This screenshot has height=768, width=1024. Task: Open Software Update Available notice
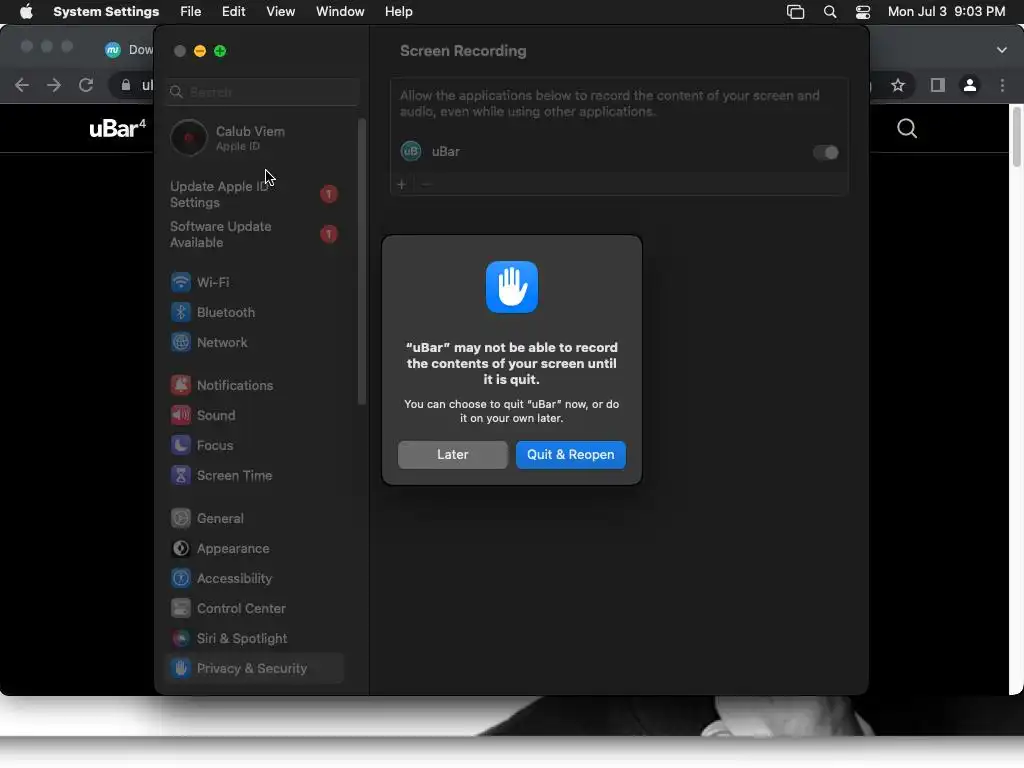[255, 234]
